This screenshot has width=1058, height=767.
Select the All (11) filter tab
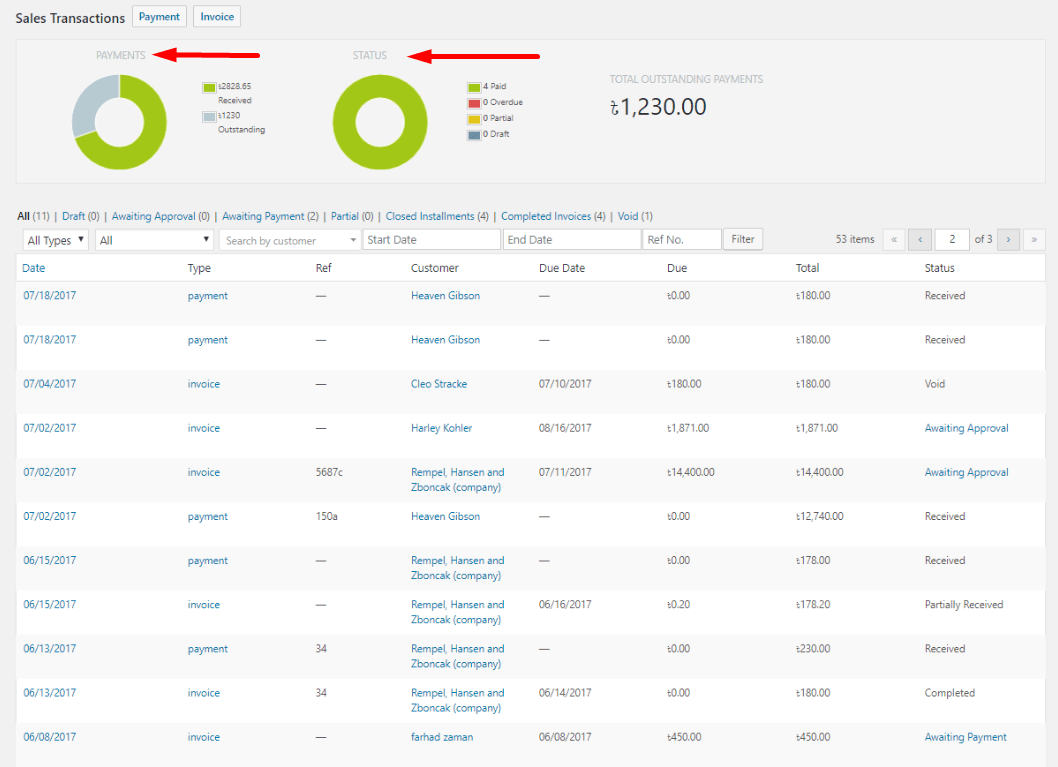[33, 217]
